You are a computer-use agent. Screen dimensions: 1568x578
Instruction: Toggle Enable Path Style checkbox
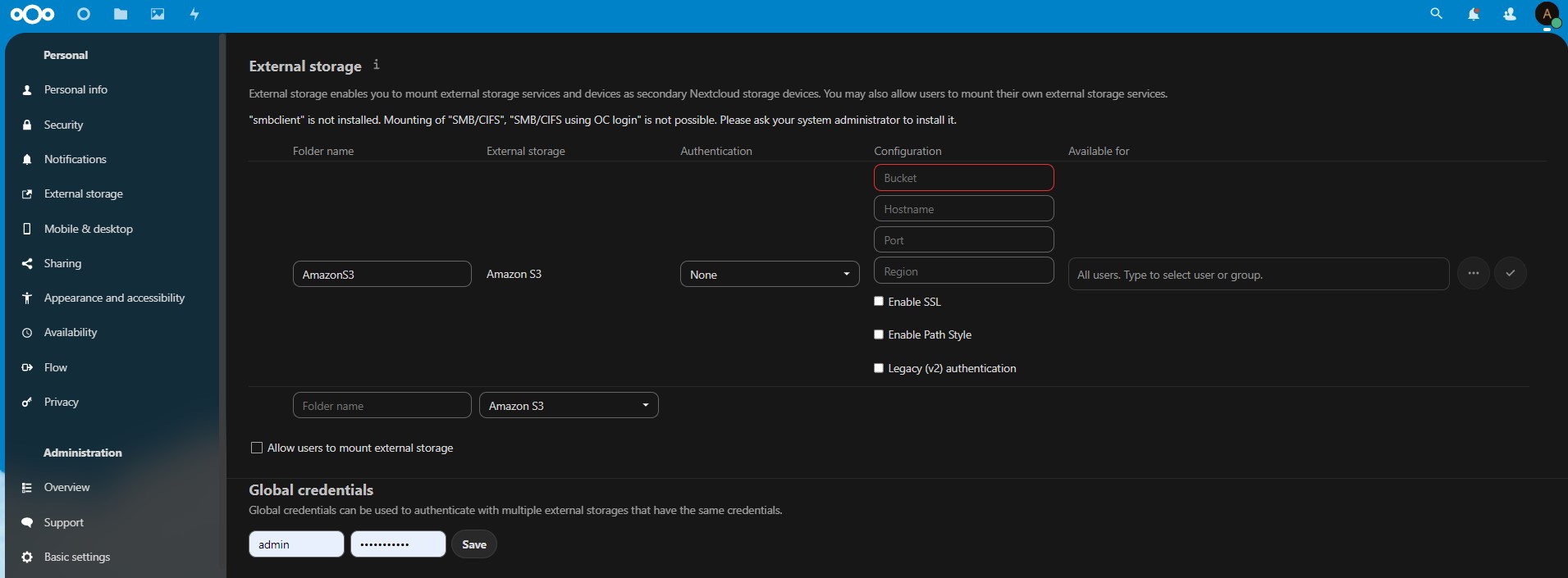(x=879, y=335)
